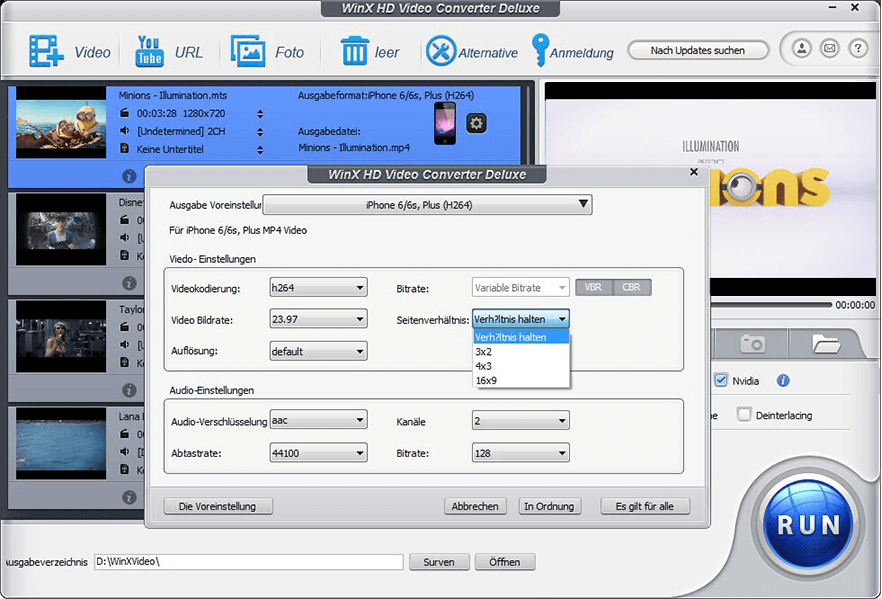The height and width of the screenshot is (599, 882).
Task: Open the Video Bildrate dropdown
Action: coord(318,319)
